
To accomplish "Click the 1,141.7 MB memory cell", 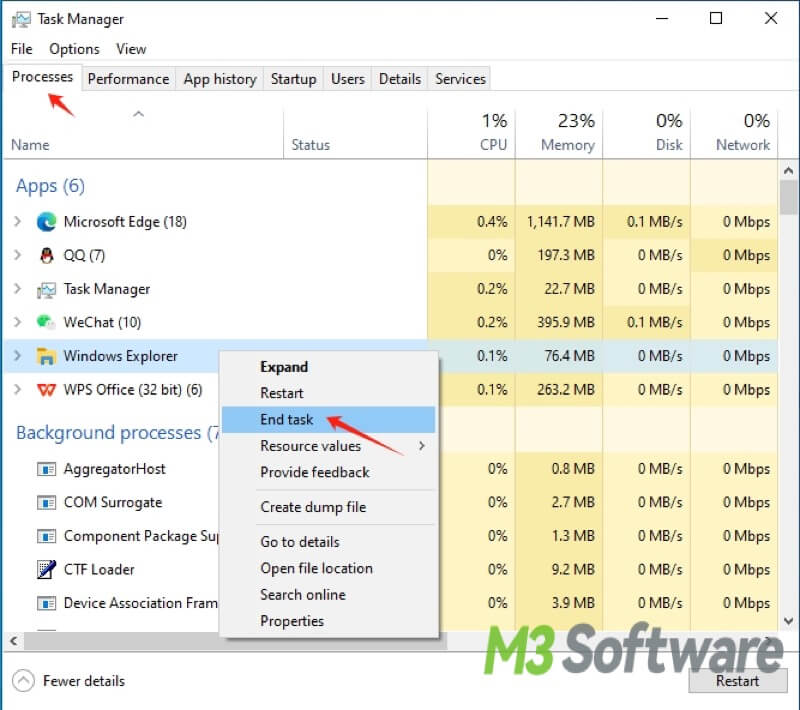I will point(560,222).
